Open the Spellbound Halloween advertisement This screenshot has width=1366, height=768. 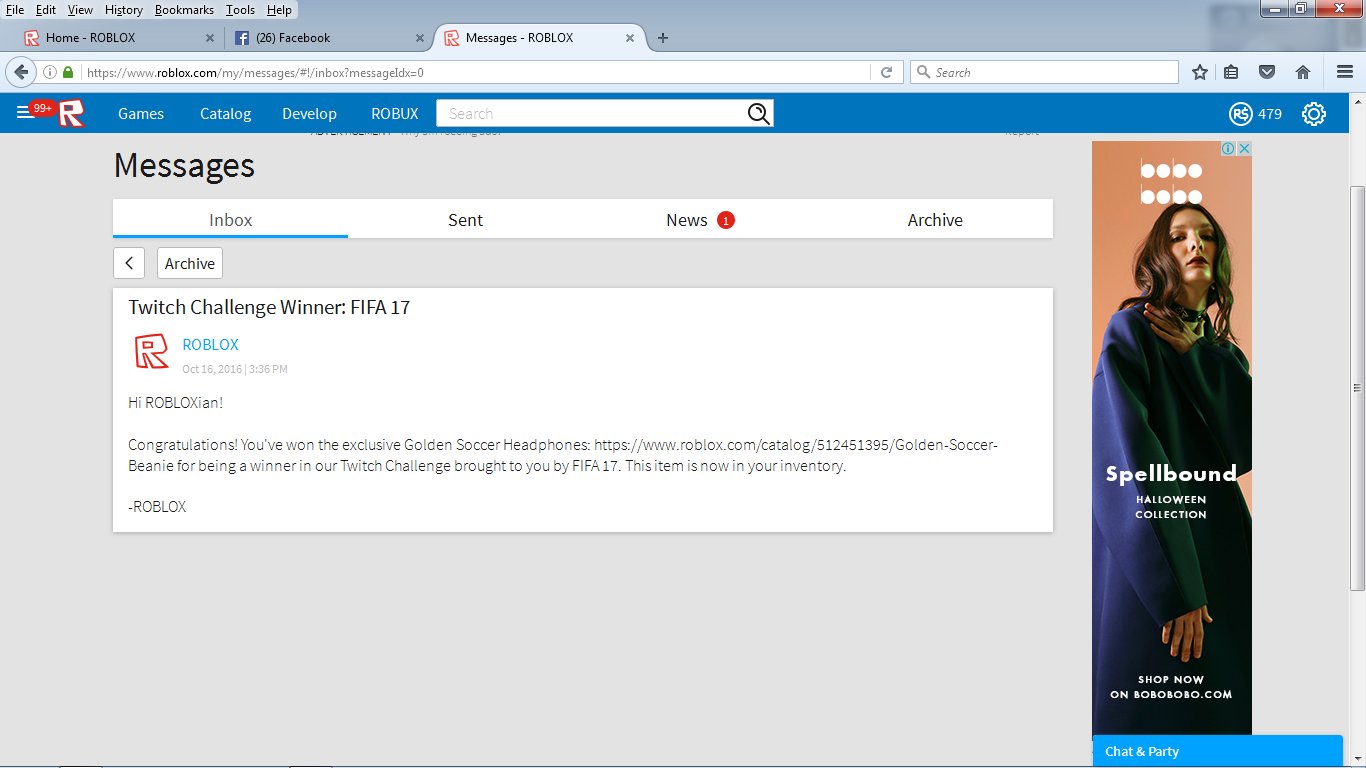(x=1171, y=440)
